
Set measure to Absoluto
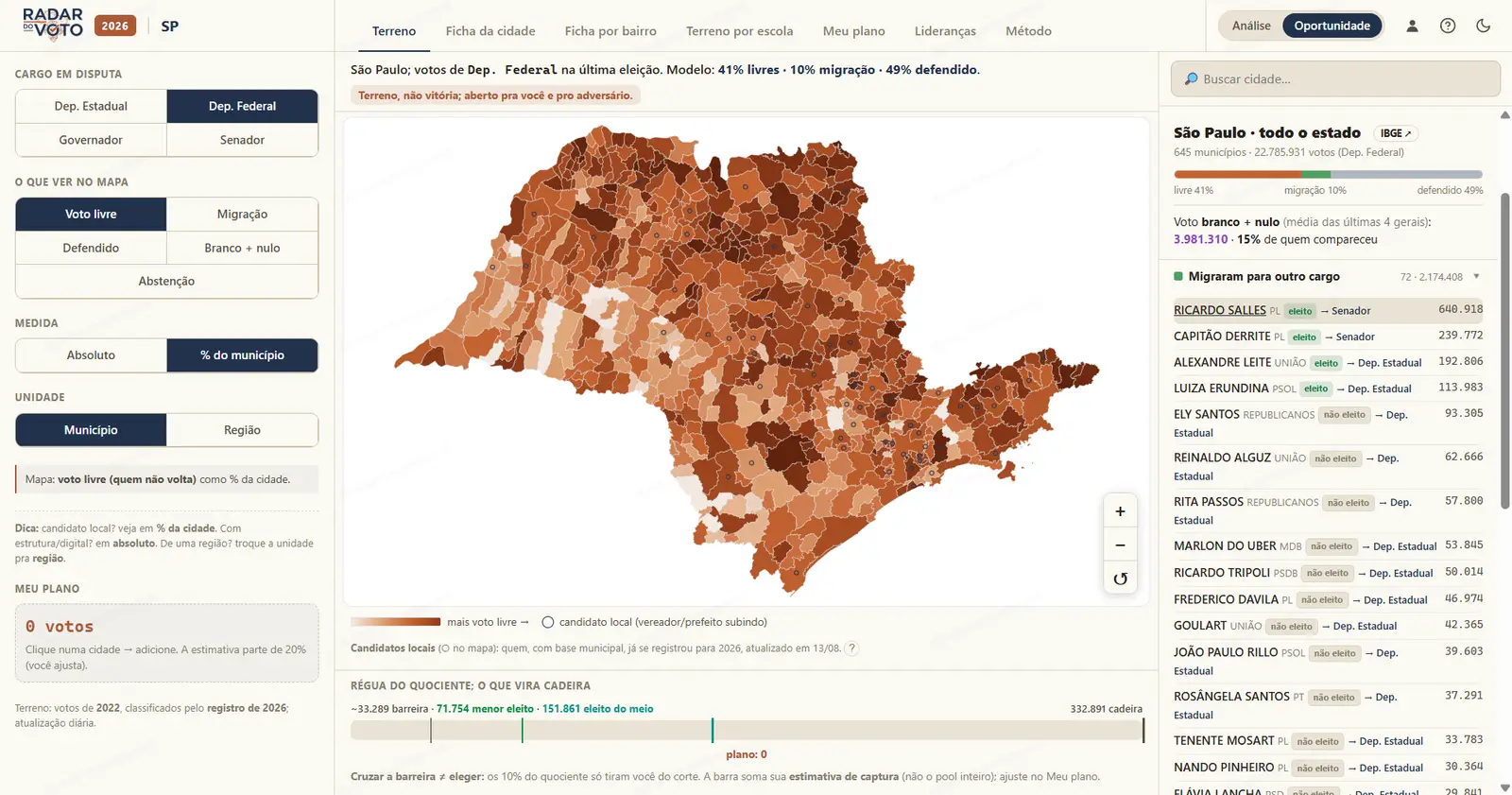[x=91, y=355]
